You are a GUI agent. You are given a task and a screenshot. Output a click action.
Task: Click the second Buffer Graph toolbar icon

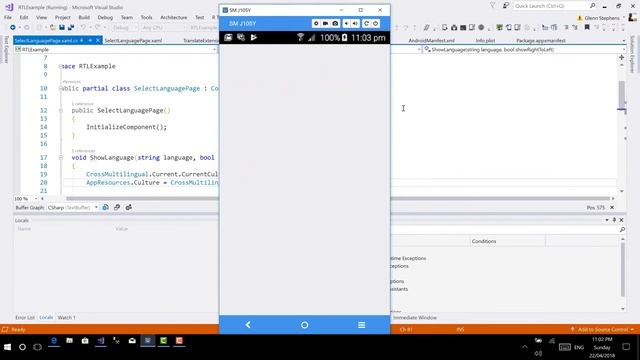pyautogui.click(x=117, y=207)
